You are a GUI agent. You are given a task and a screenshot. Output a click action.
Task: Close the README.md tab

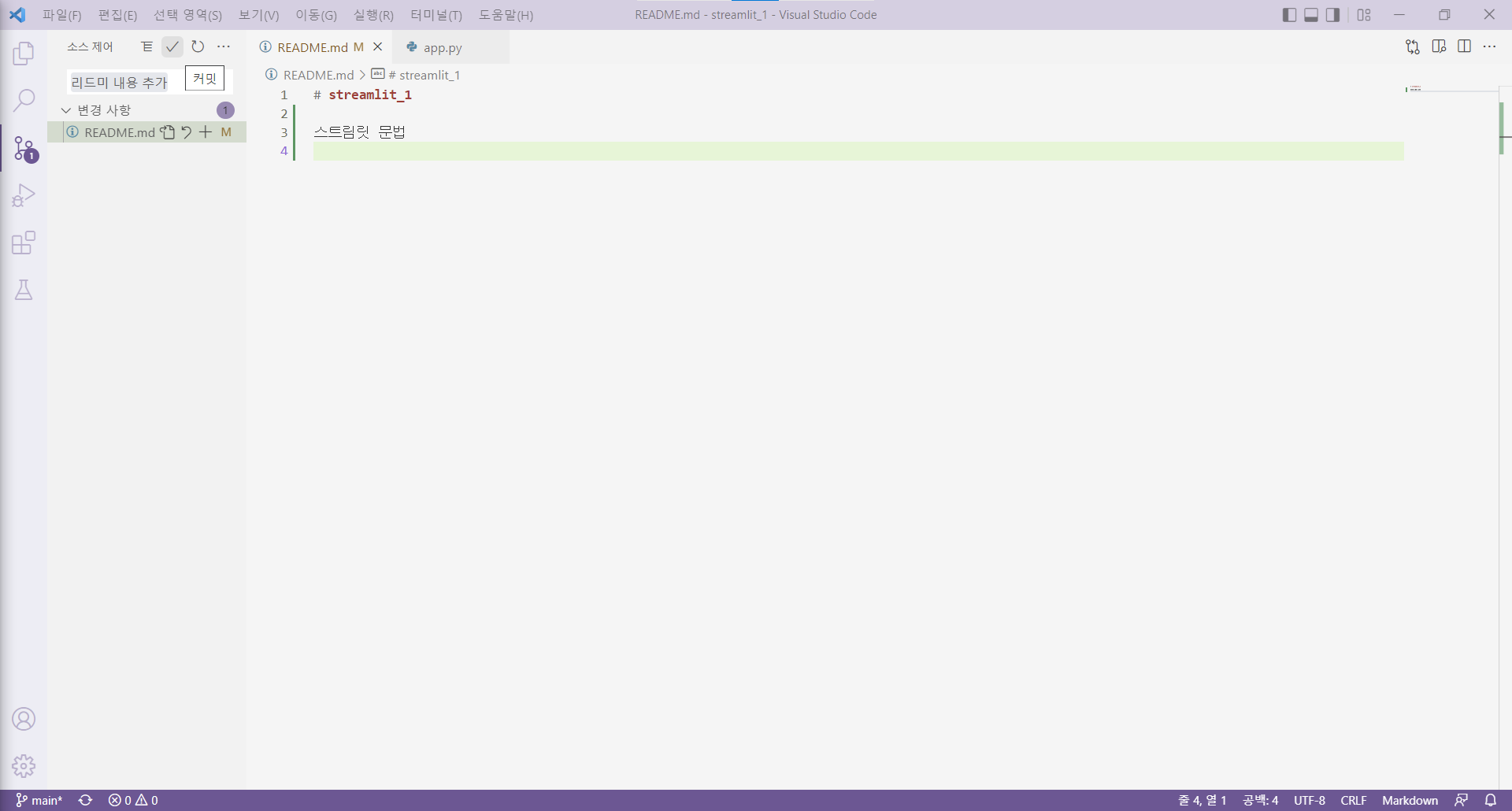tap(378, 47)
